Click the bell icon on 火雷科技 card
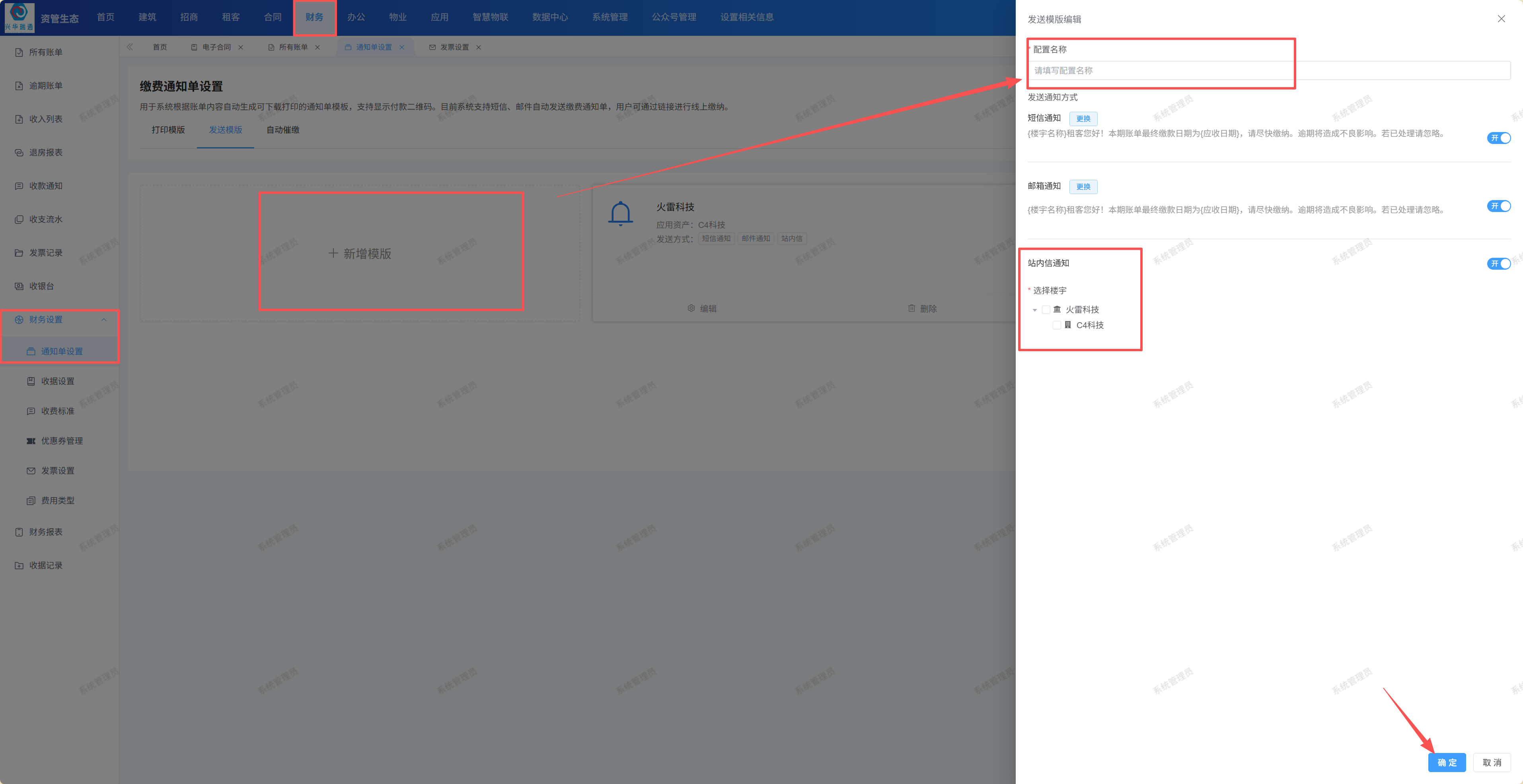Viewport: 1523px width, 784px height. coord(620,214)
